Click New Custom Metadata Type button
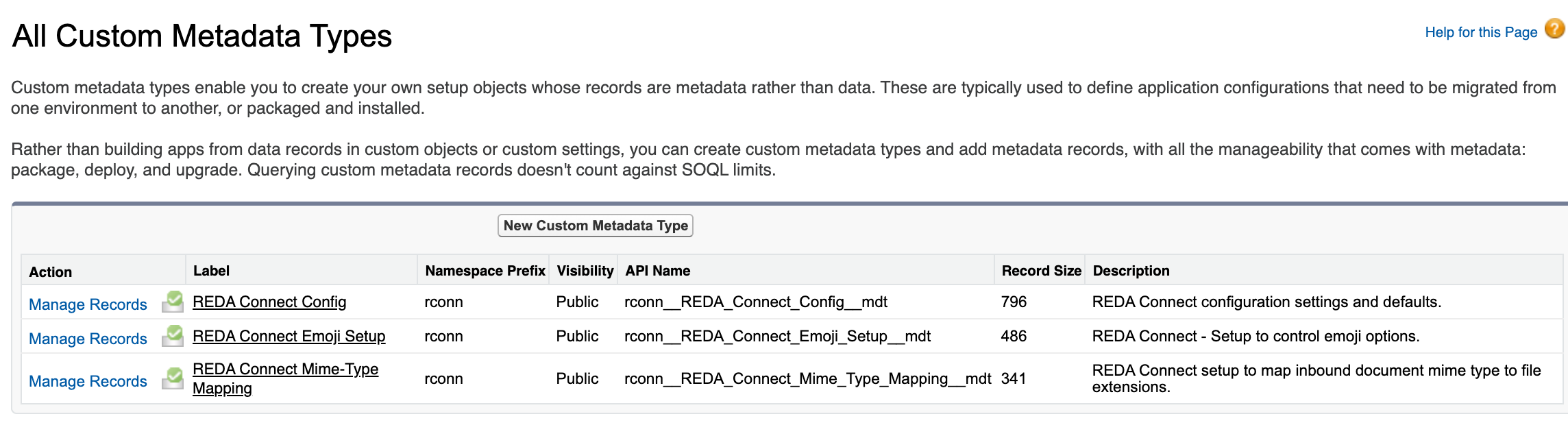This screenshot has width=1568, height=436. point(596,226)
